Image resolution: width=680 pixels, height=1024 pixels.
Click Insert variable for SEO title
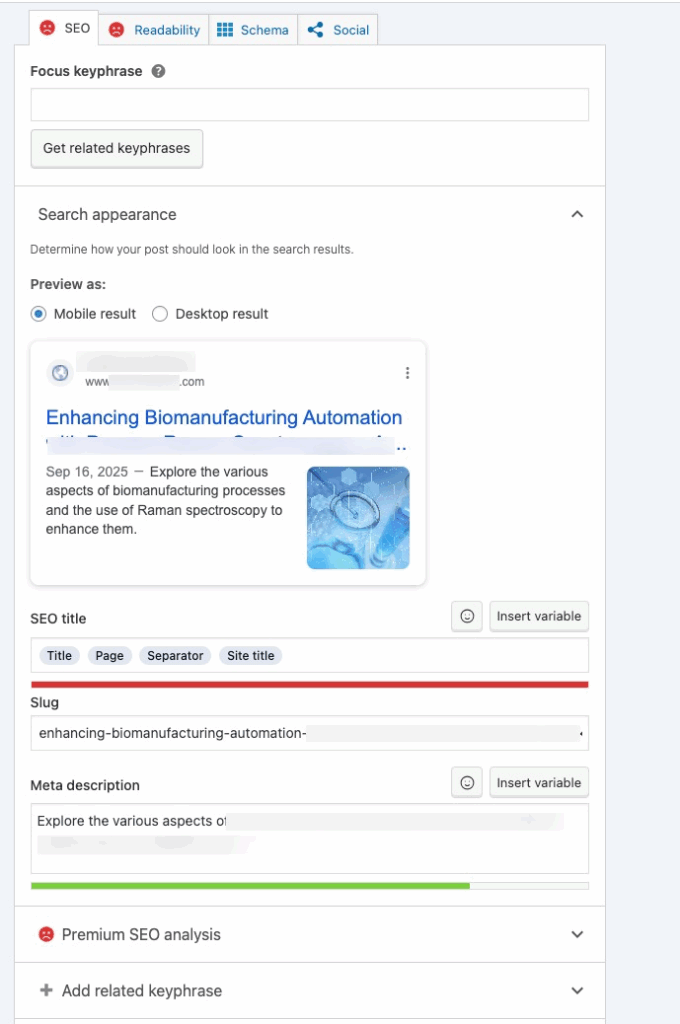pos(539,617)
